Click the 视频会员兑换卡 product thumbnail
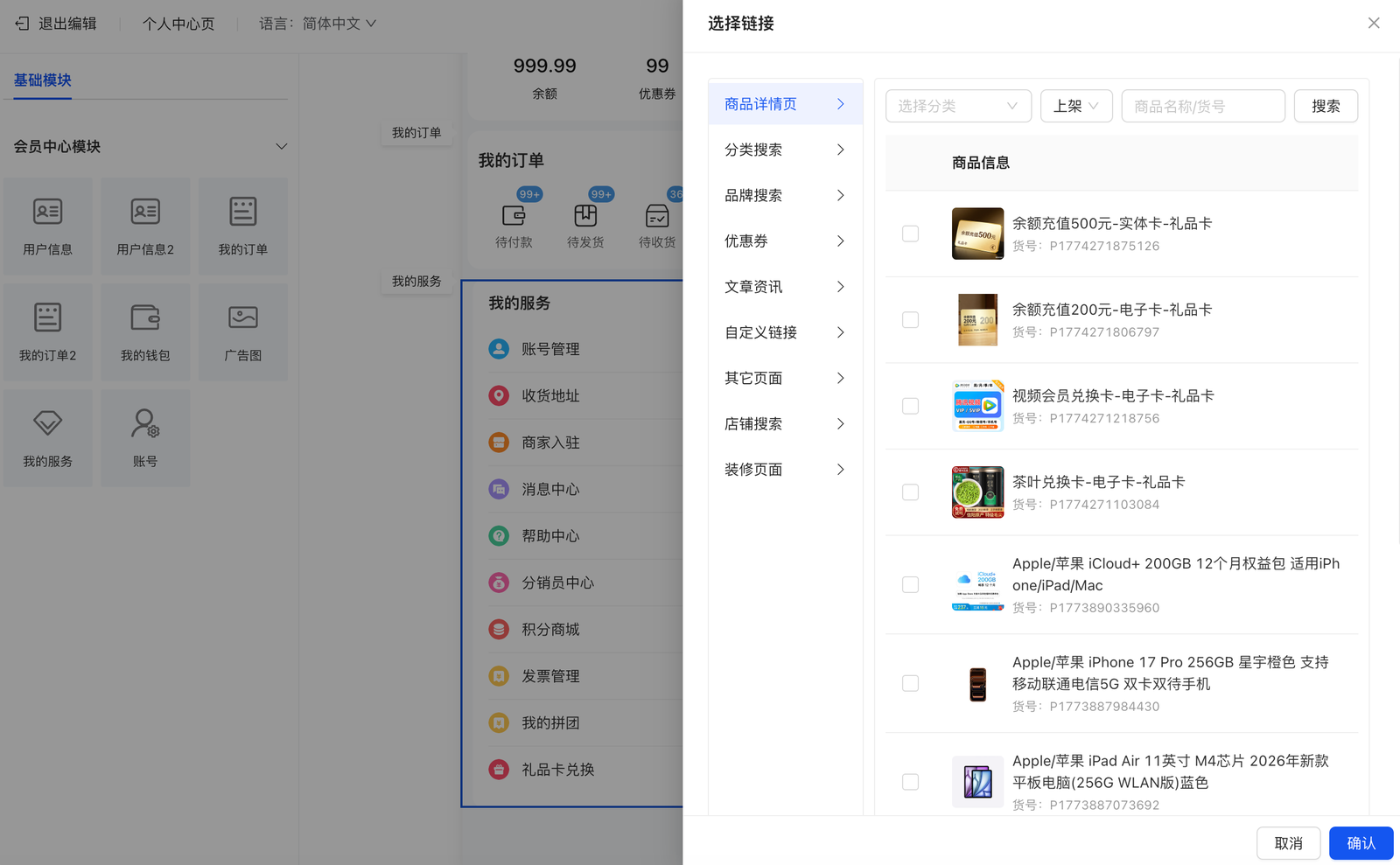This screenshot has width=1400, height=865. 977,406
